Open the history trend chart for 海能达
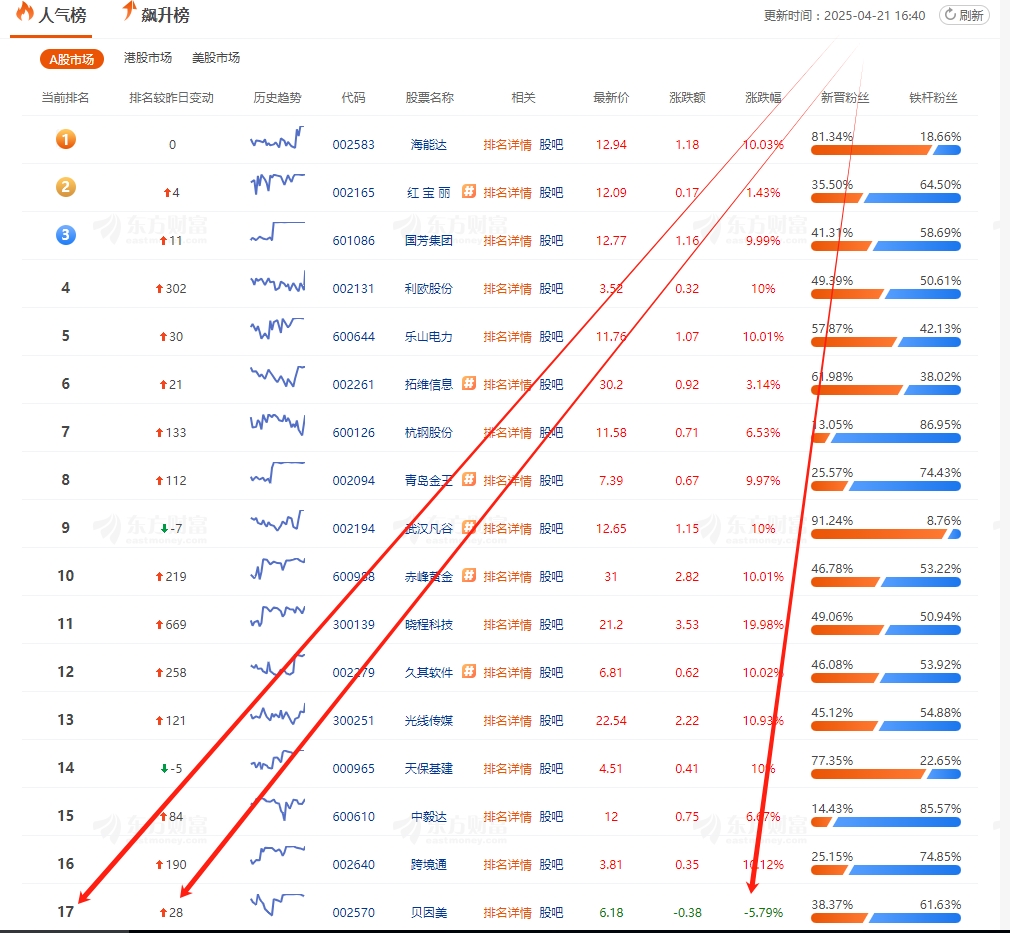The image size is (1010, 933). (277, 139)
